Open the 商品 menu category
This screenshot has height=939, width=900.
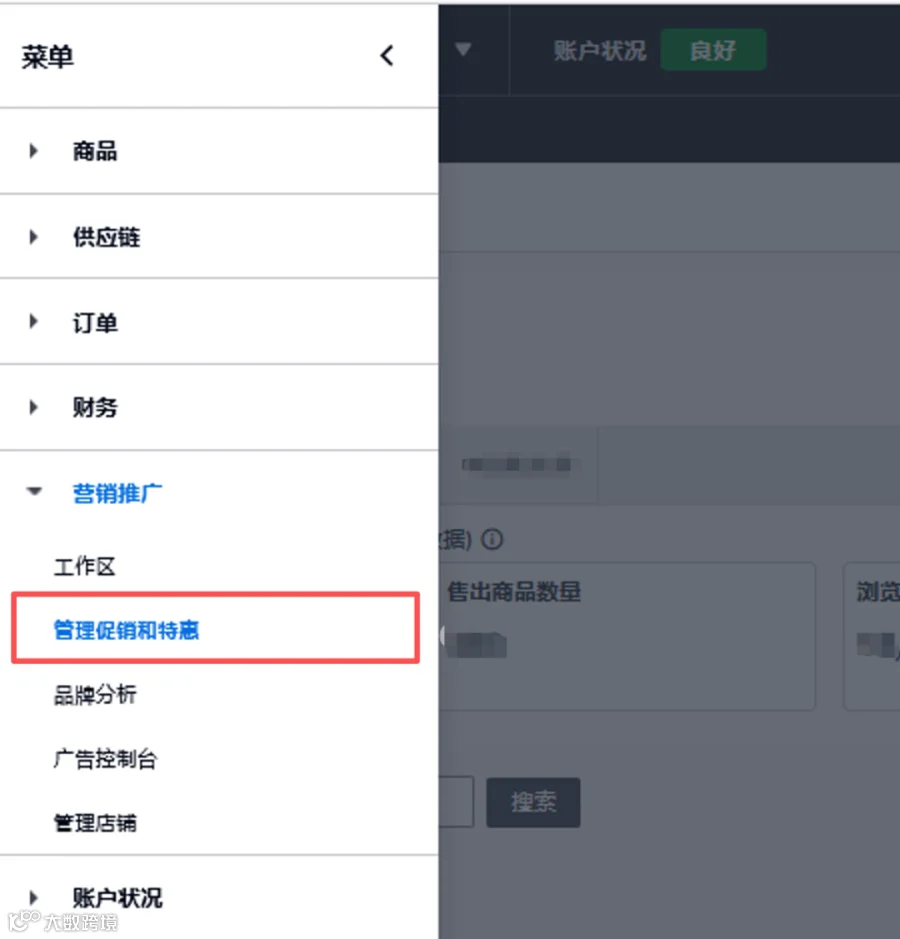95,151
